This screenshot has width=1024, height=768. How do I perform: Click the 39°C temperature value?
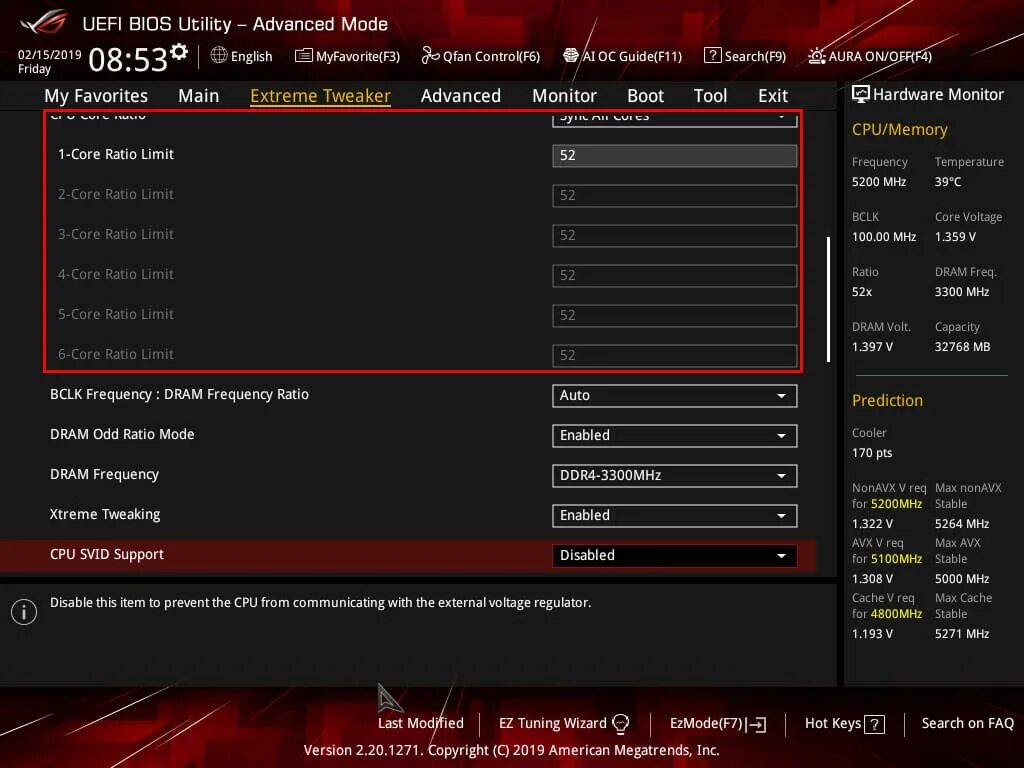click(948, 182)
